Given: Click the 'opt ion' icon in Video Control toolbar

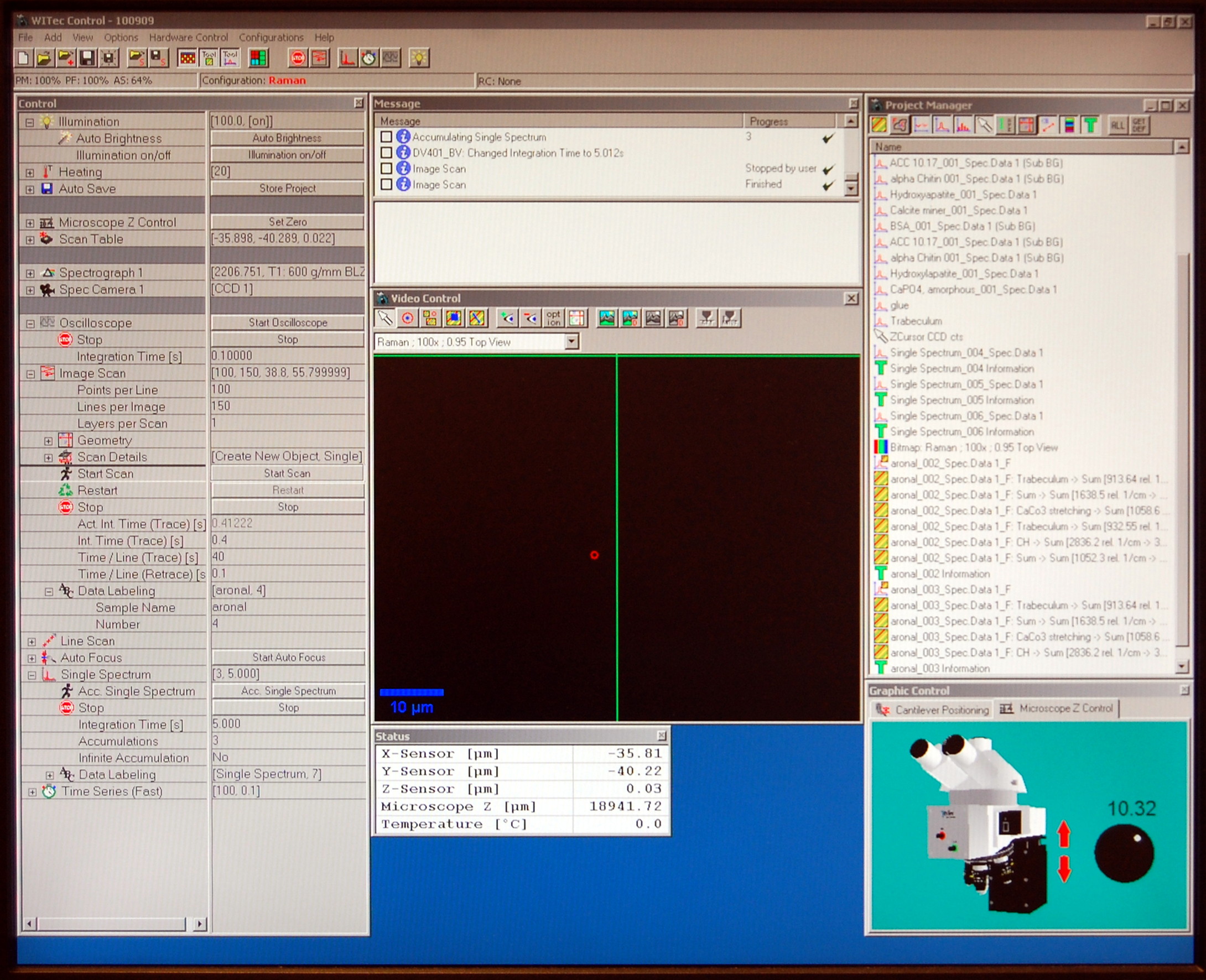Looking at the screenshot, I should point(554,319).
